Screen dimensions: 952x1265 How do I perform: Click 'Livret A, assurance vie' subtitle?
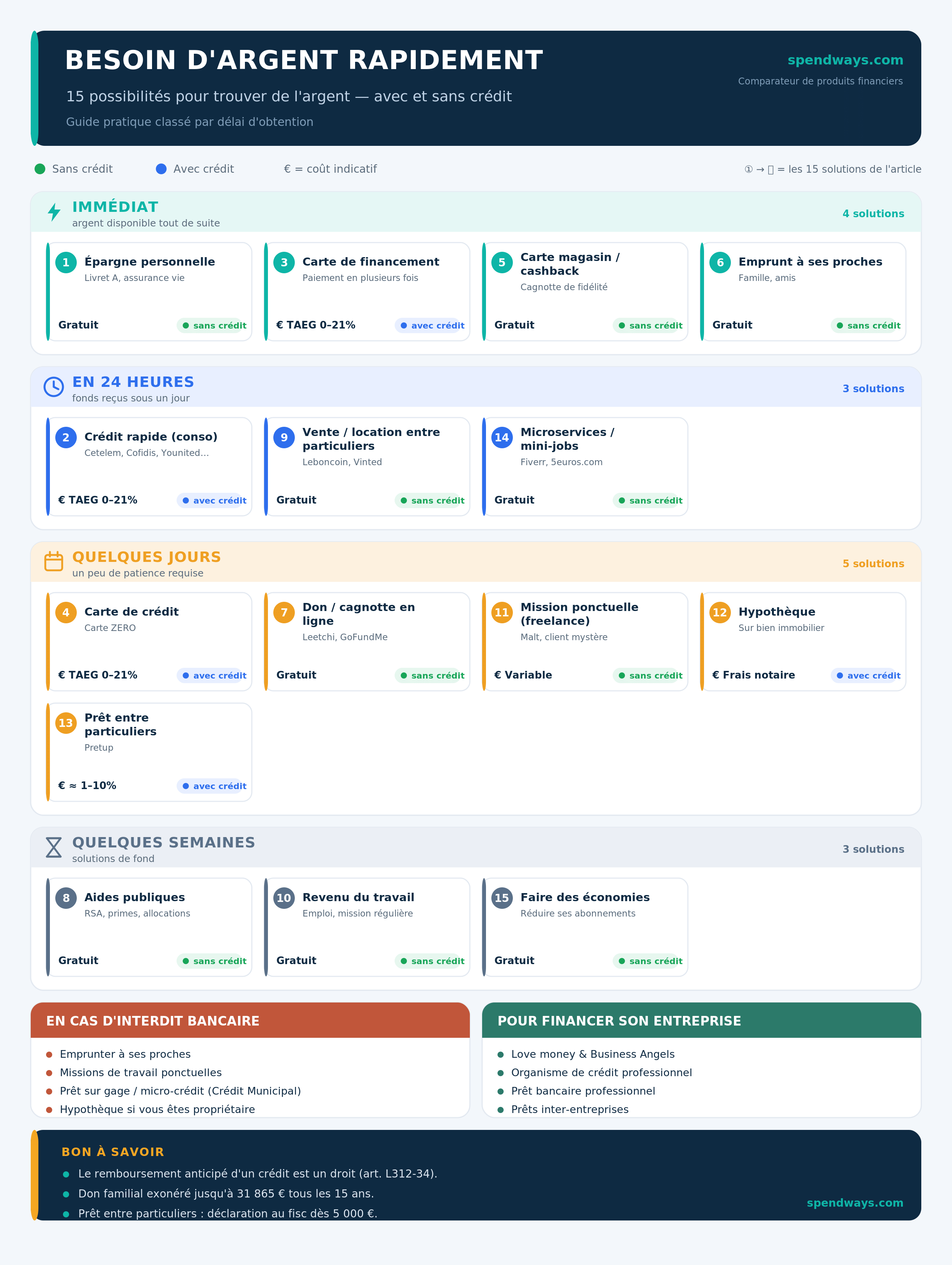(134, 278)
